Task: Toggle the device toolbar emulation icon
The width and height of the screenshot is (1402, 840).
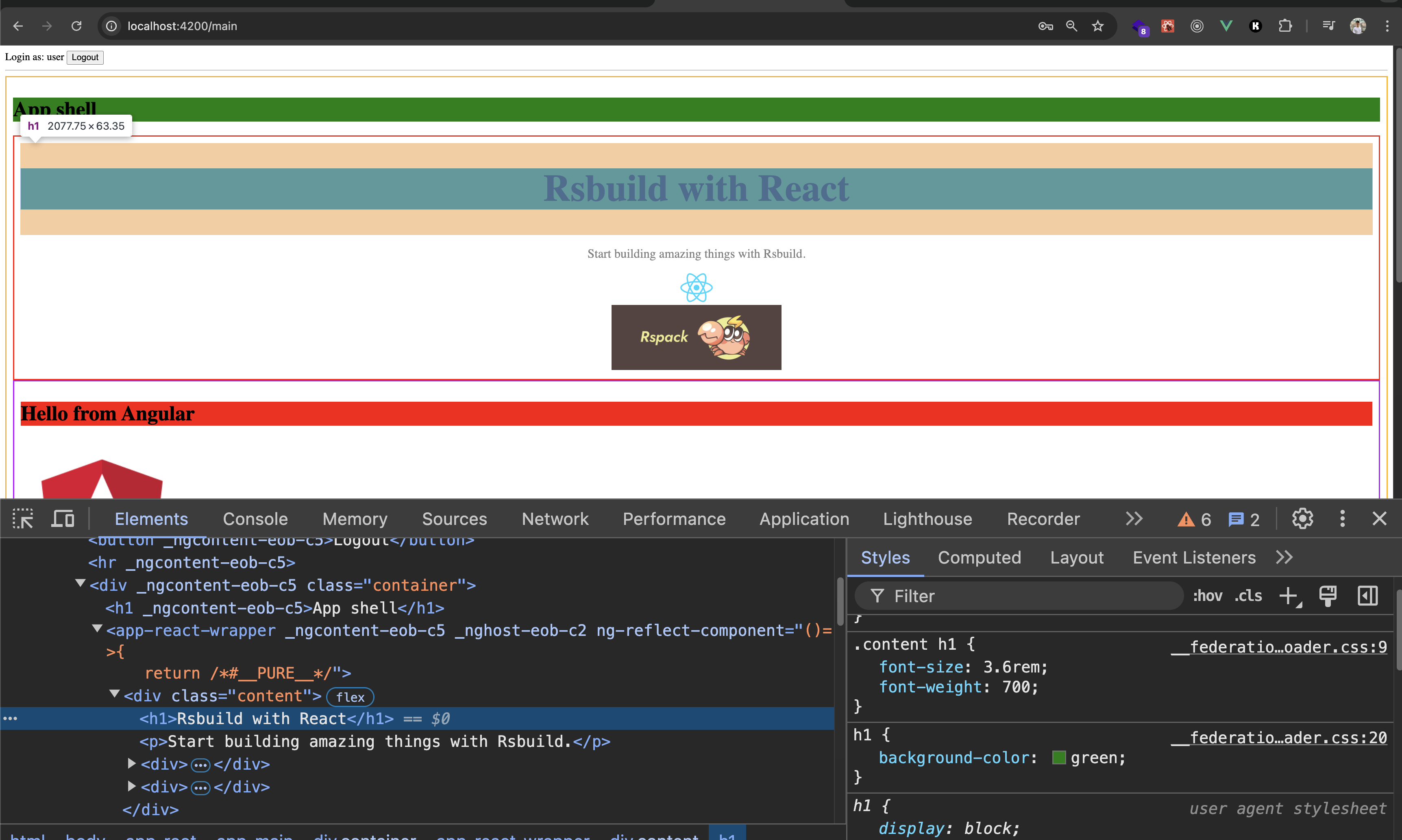Action: tap(62, 518)
